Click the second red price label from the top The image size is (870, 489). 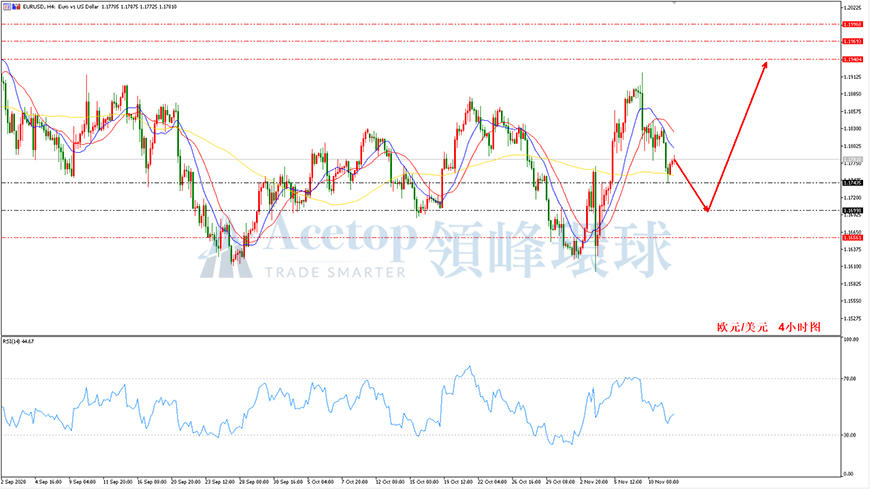852,41
